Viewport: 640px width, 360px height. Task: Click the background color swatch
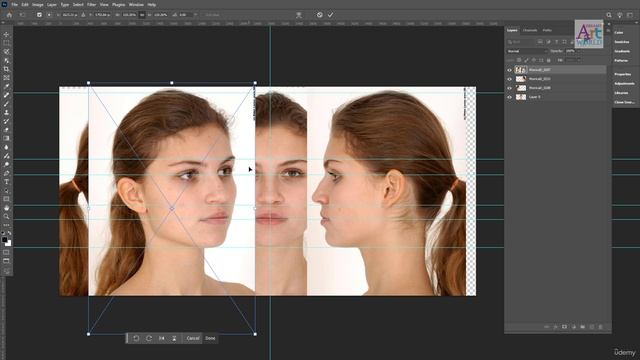9,243
